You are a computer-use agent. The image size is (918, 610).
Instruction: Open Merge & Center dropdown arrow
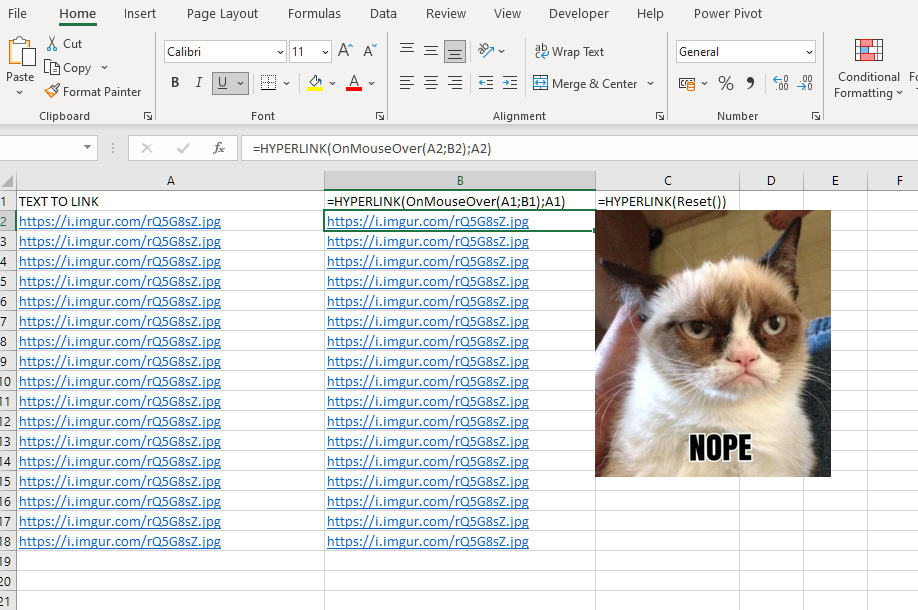pos(650,84)
